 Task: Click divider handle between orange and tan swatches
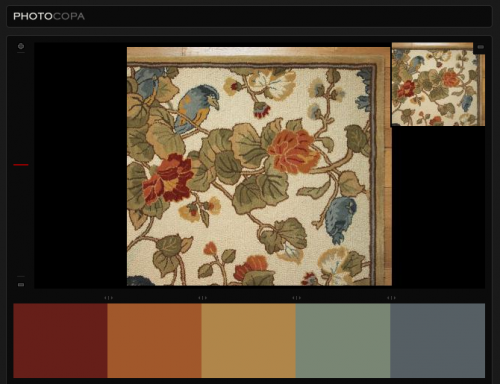(x=202, y=298)
